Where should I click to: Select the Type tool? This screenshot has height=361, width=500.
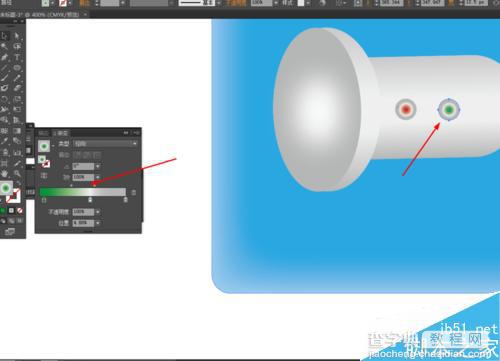coord(17,57)
